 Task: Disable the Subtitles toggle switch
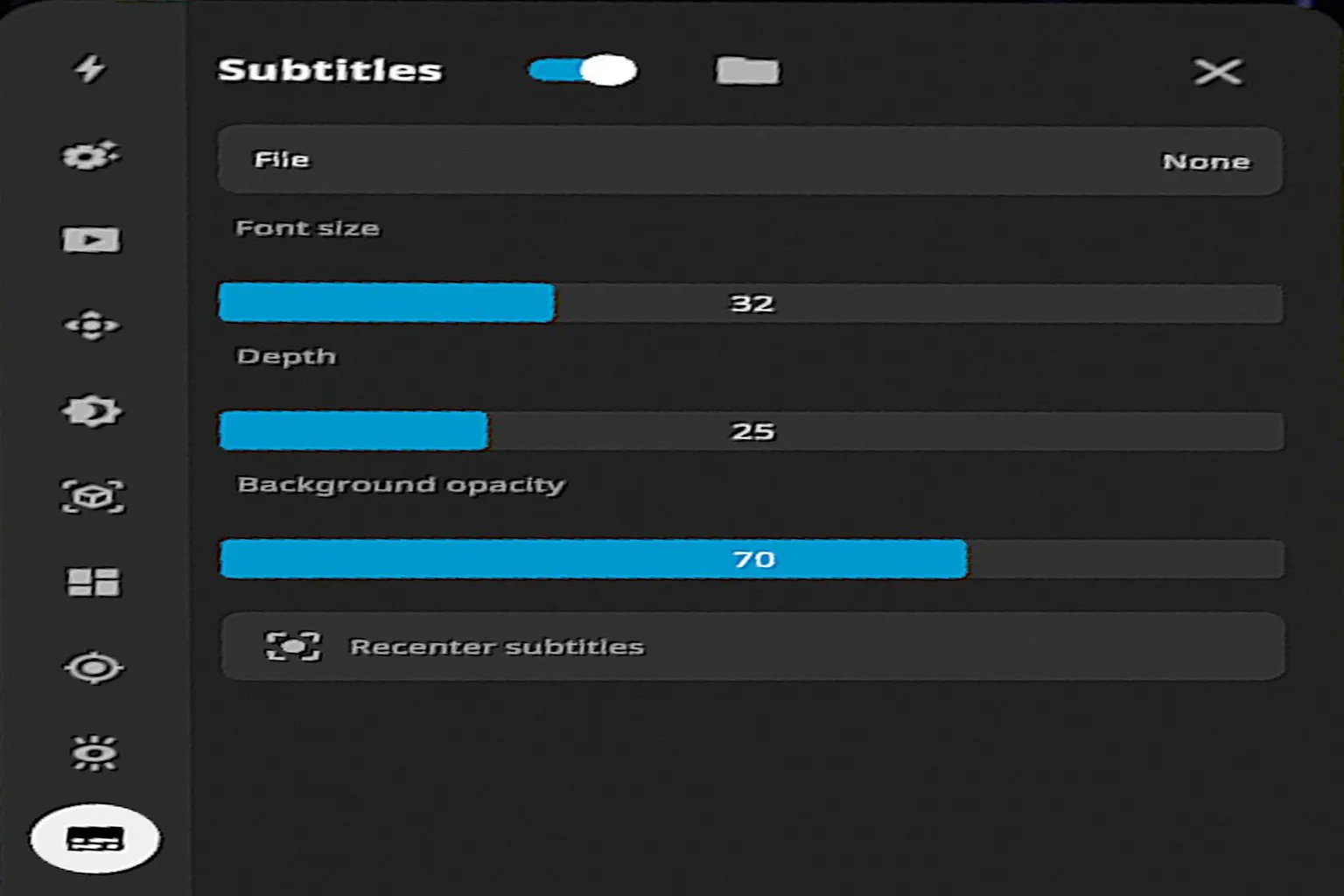click(583, 70)
